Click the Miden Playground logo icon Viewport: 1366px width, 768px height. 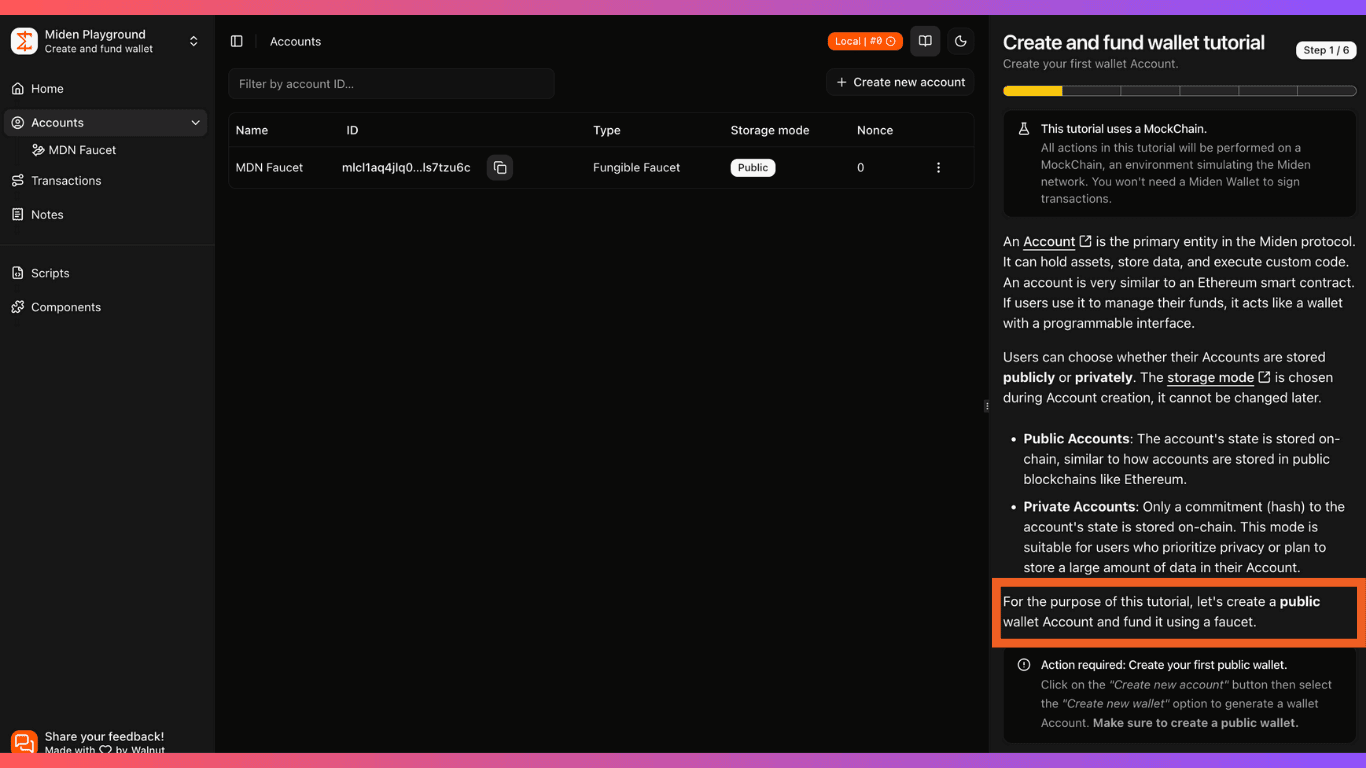point(24,41)
